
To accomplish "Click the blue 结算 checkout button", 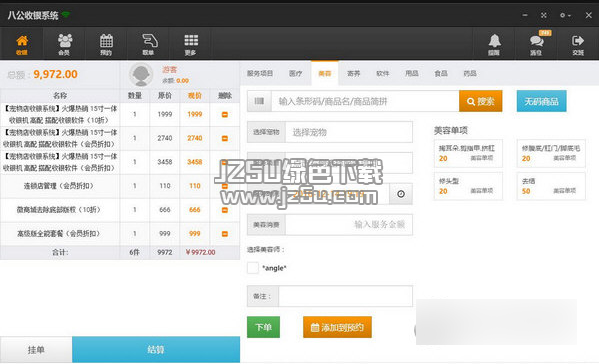I will click(156, 349).
